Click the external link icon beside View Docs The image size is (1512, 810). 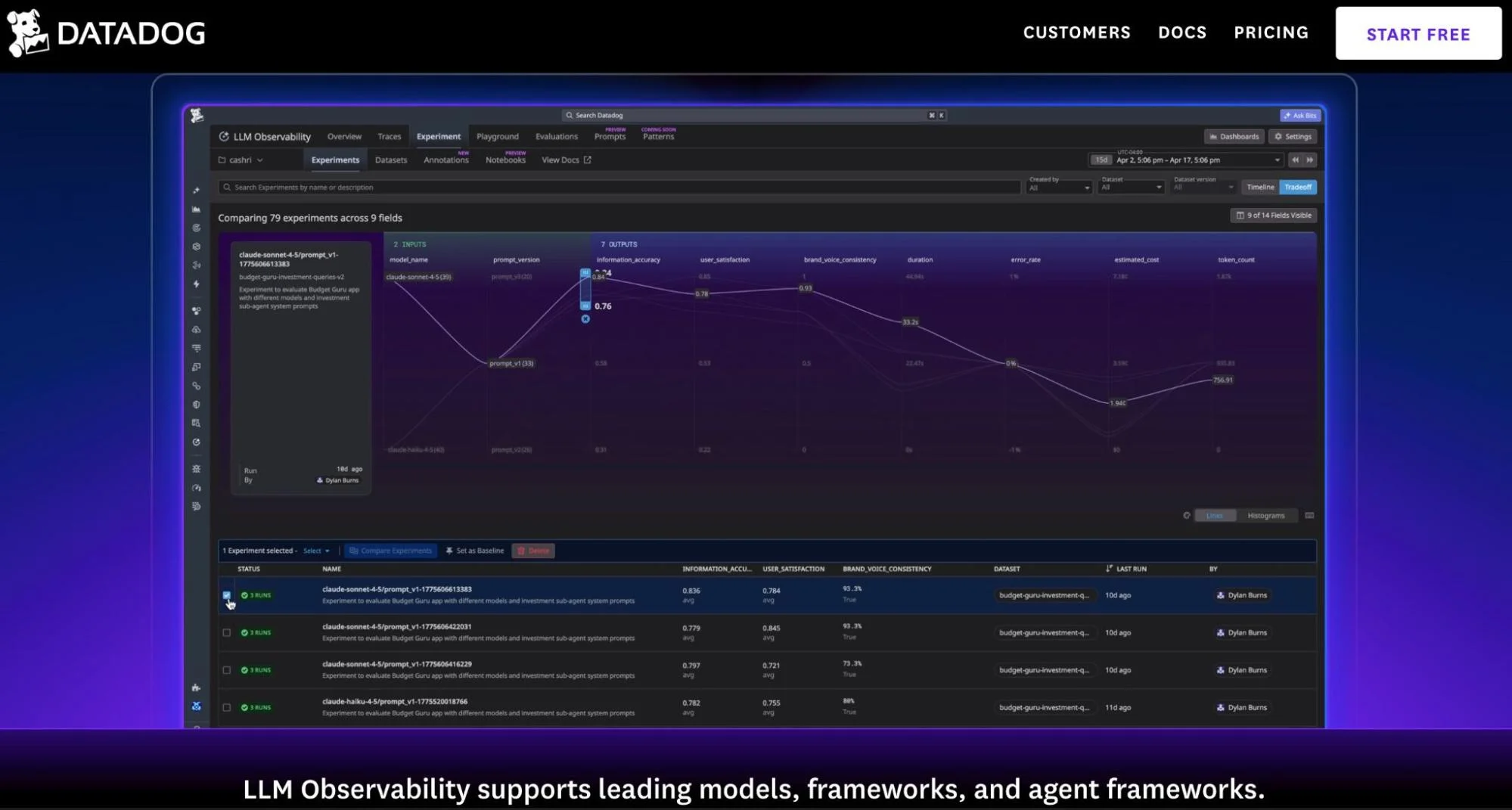coord(587,160)
